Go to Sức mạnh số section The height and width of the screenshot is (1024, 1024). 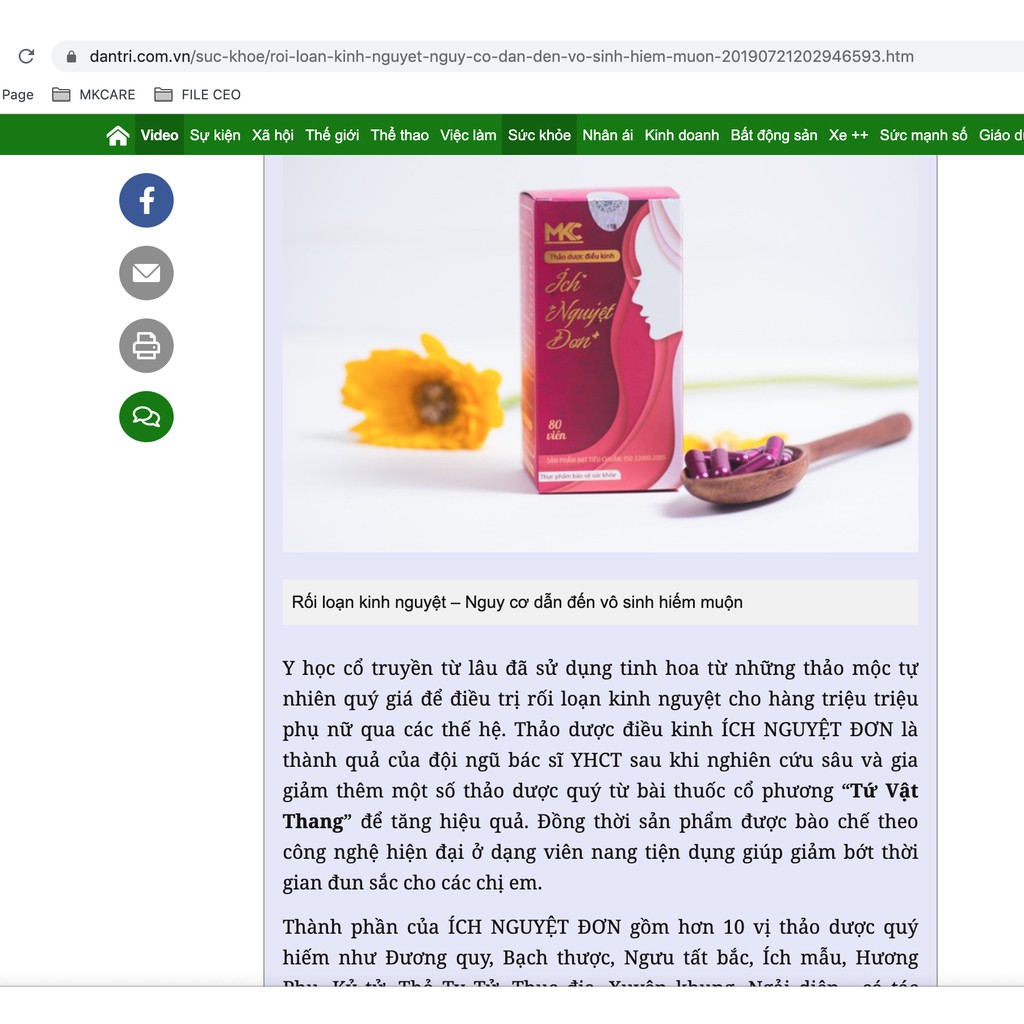(923, 135)
